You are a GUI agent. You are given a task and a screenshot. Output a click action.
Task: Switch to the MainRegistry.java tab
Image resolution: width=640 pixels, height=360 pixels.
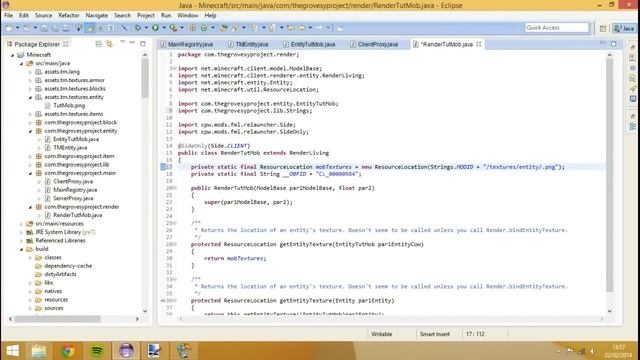187,44
